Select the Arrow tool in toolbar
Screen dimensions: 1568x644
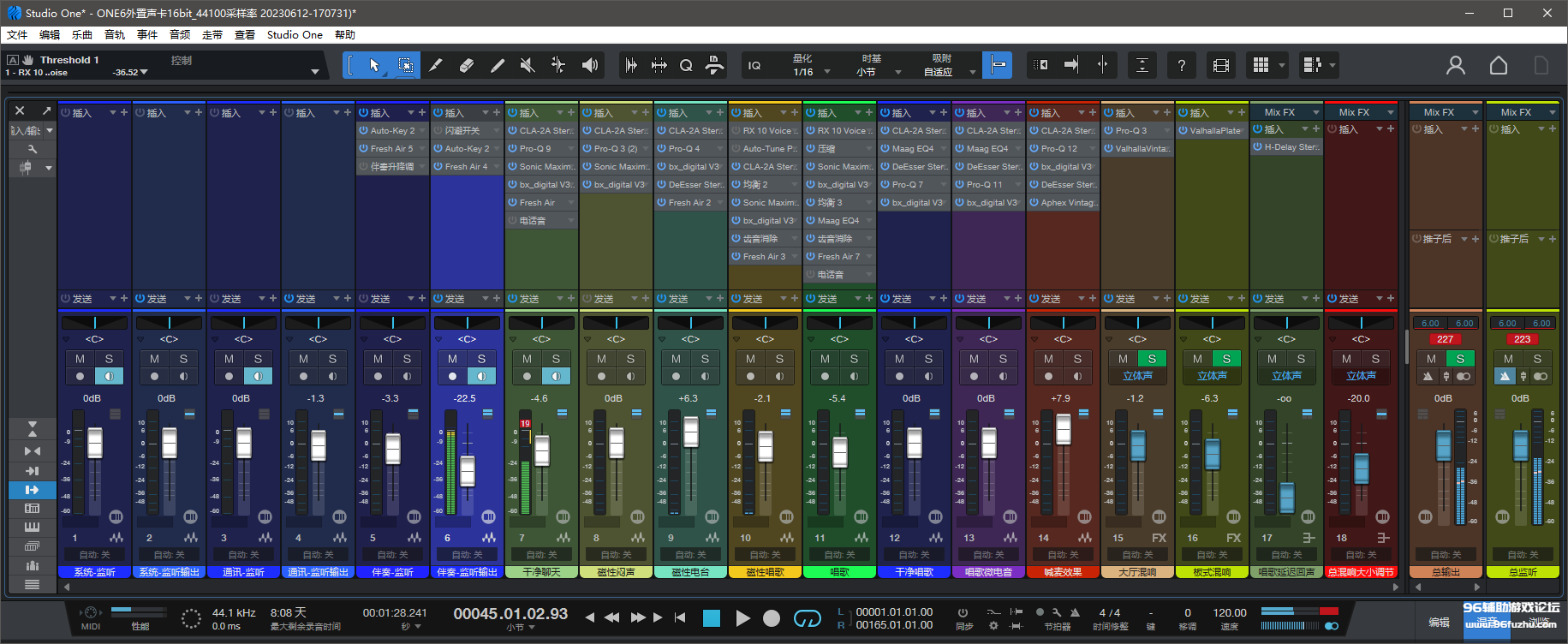(x=374, y=65)
